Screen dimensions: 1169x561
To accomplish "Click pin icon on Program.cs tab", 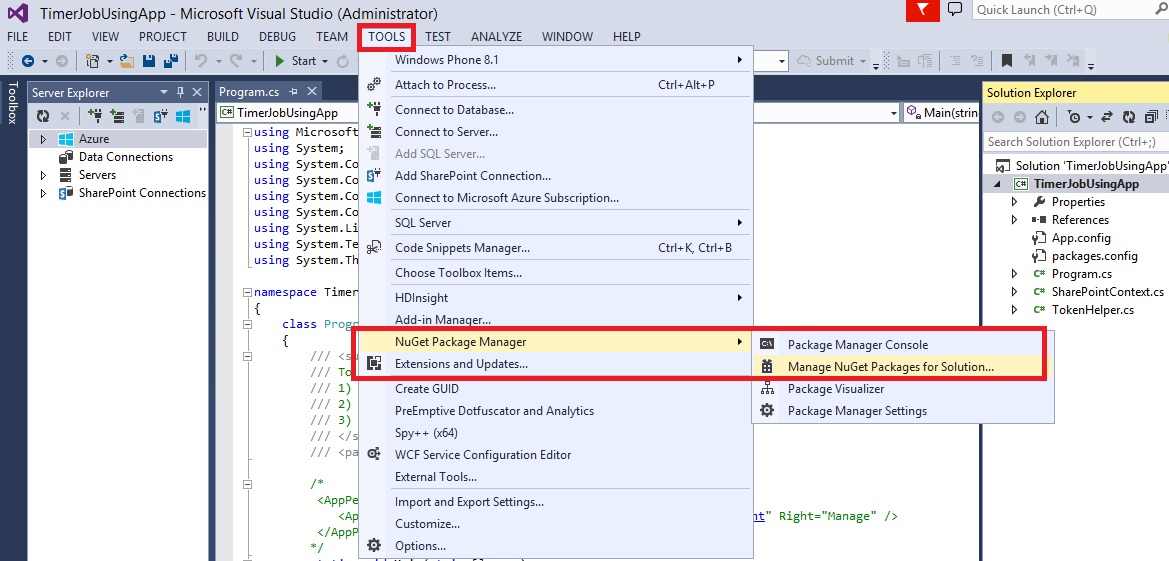I will coord(293,92).
